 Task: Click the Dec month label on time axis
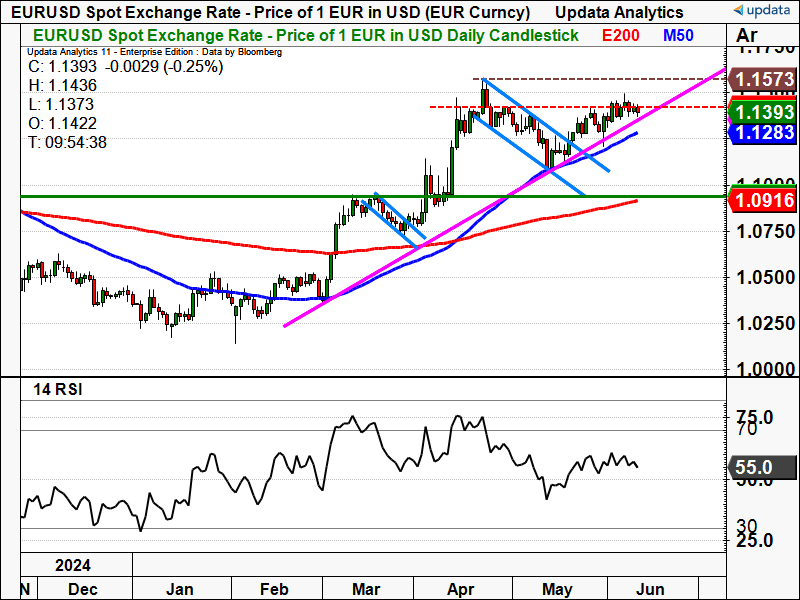[82, 589]
